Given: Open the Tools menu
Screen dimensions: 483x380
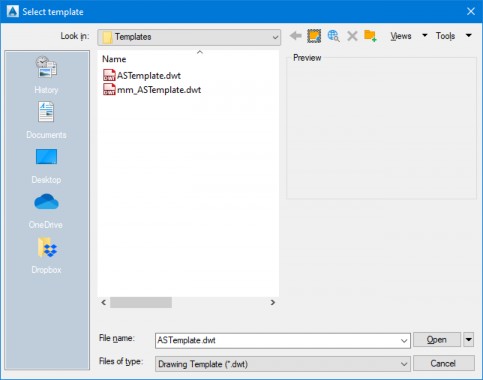Looking at the screenshot, I should coord(445,36).
